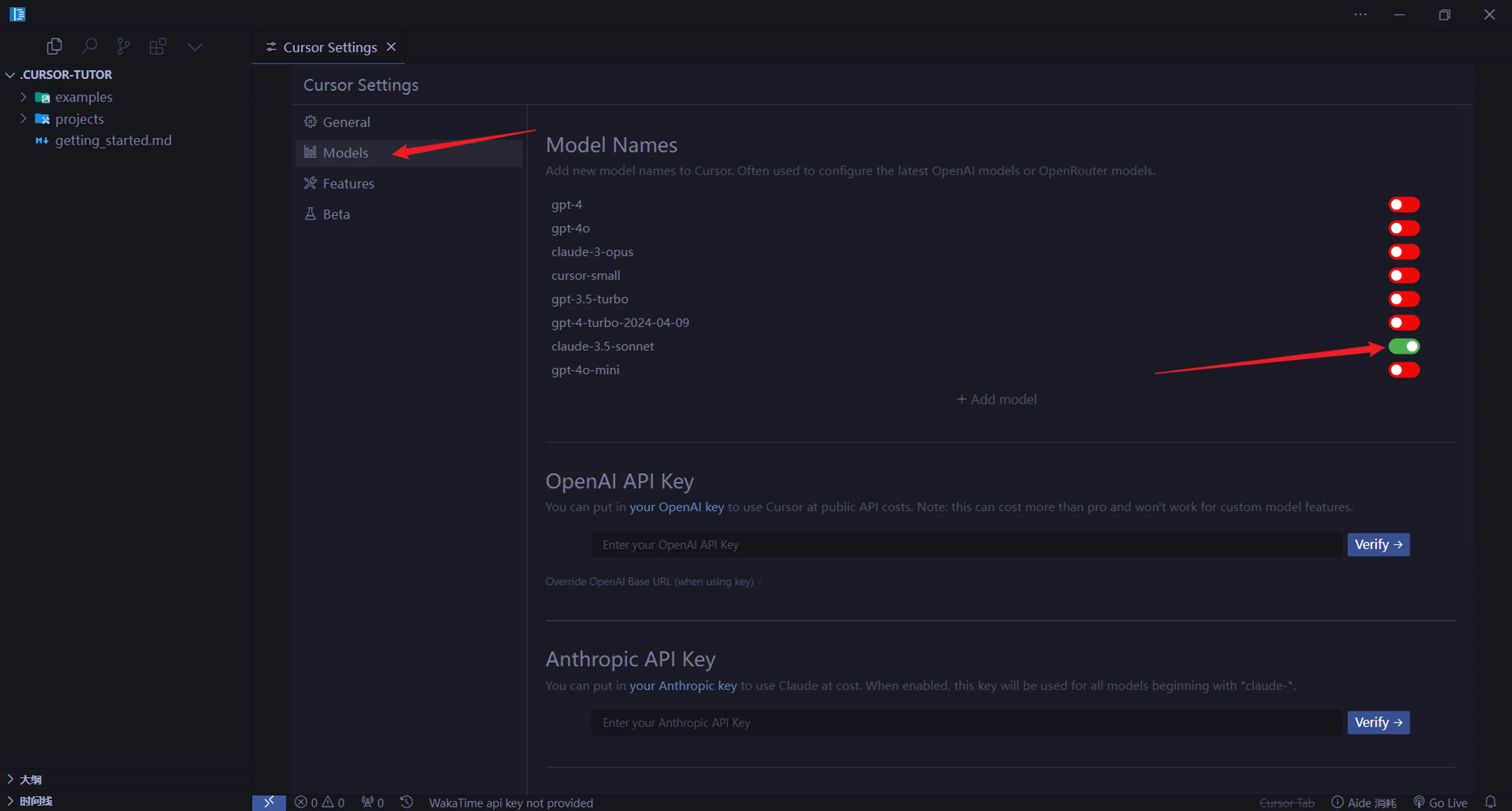Viewport: 1512px width, 811px height.
Task: Click the history clock icon in status bar
Action: click(x=407, y=802)
